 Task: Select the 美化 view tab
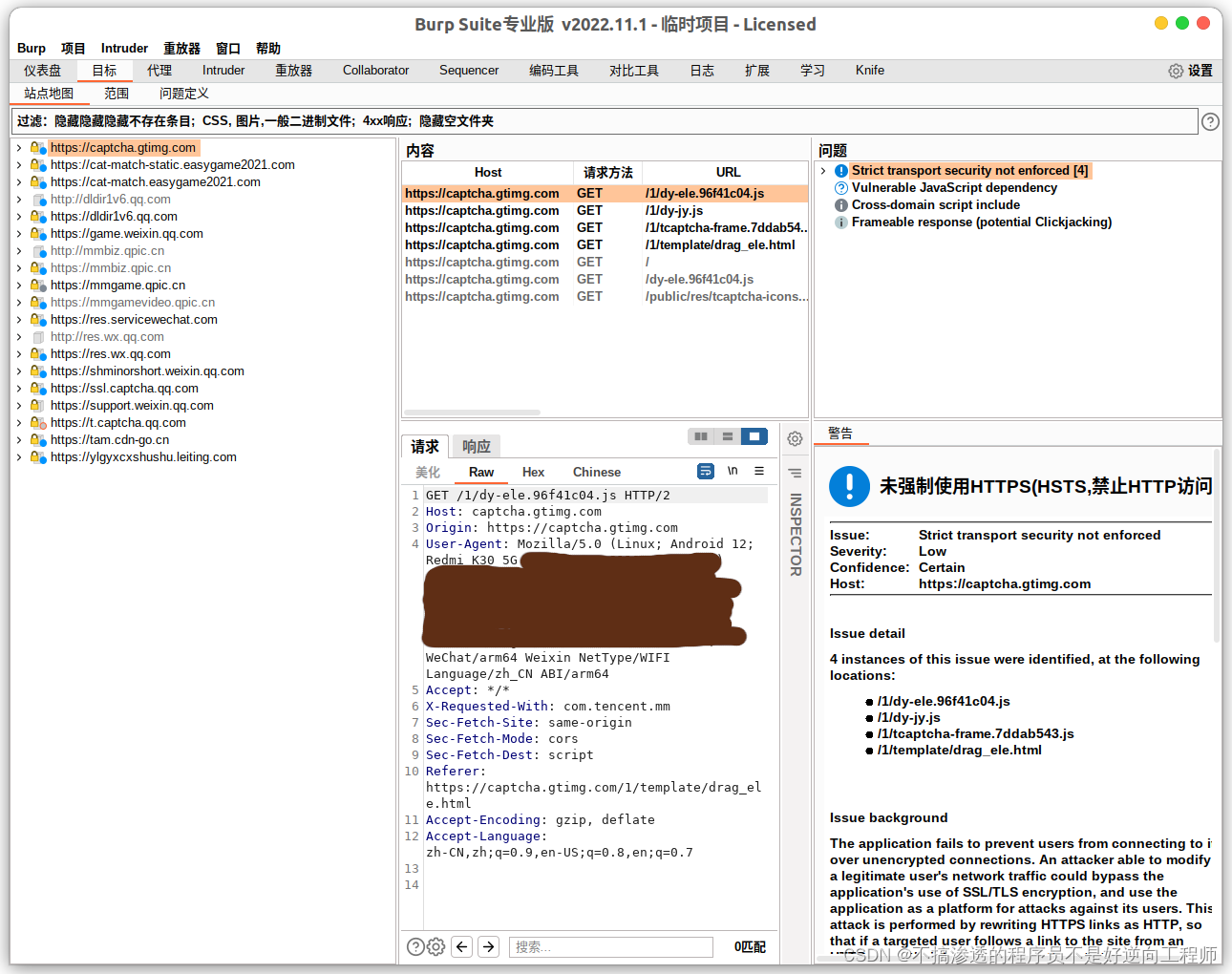(x=428, y=472)
